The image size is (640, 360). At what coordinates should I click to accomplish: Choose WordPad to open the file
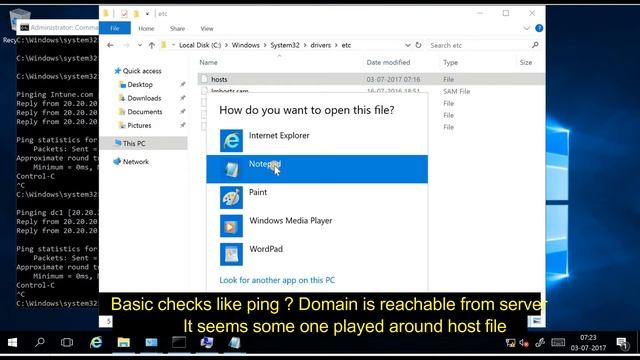[317, 254]
